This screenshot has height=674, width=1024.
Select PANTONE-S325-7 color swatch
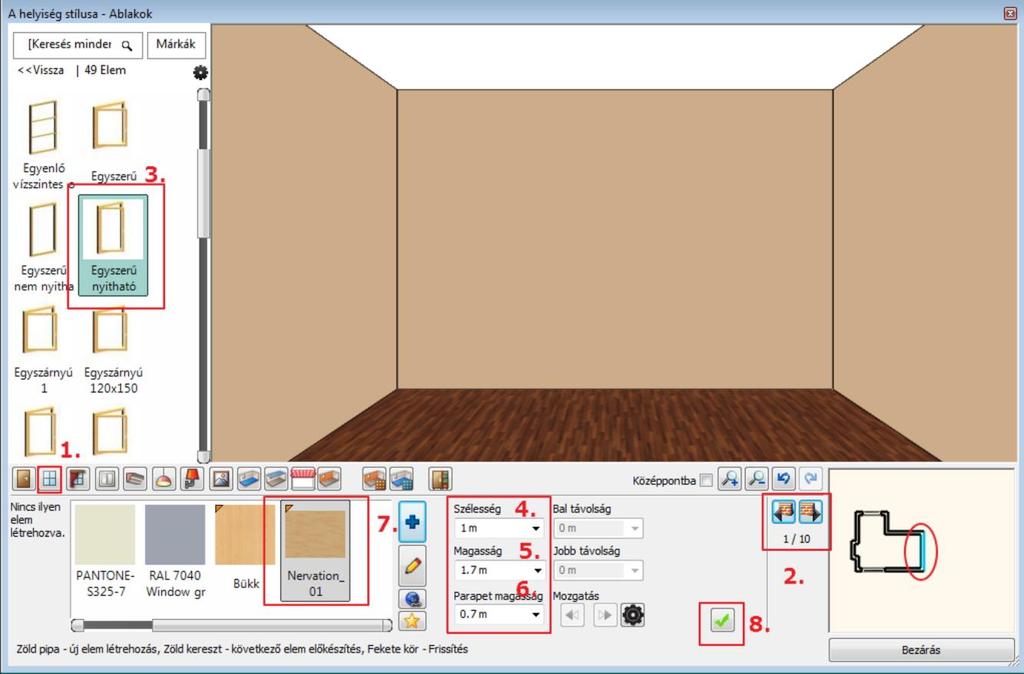point(105,552)
